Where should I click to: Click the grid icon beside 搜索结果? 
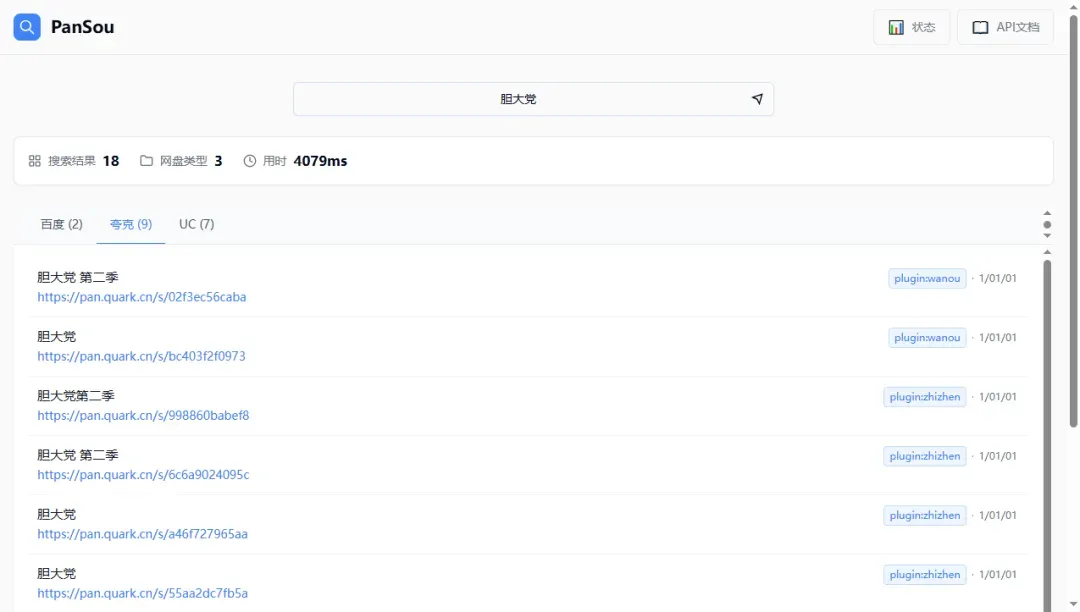(35, 161)
